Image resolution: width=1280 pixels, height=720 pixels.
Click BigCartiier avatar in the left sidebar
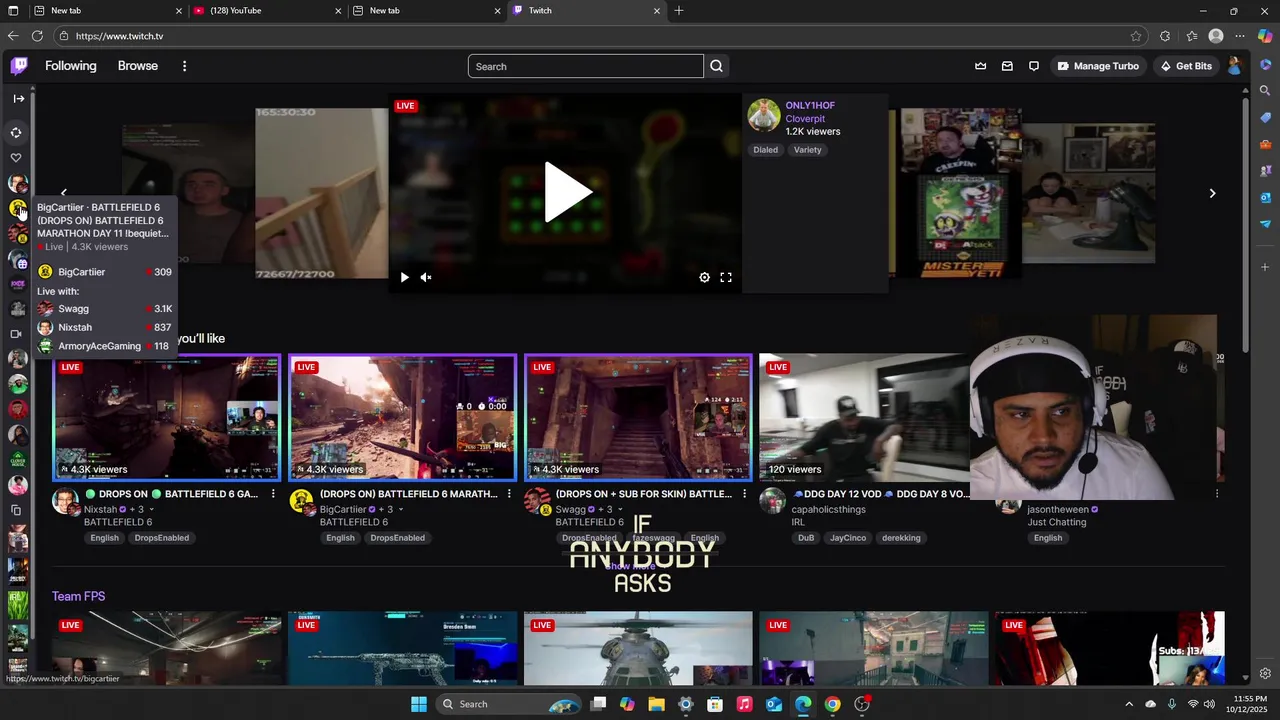point(17,208)
